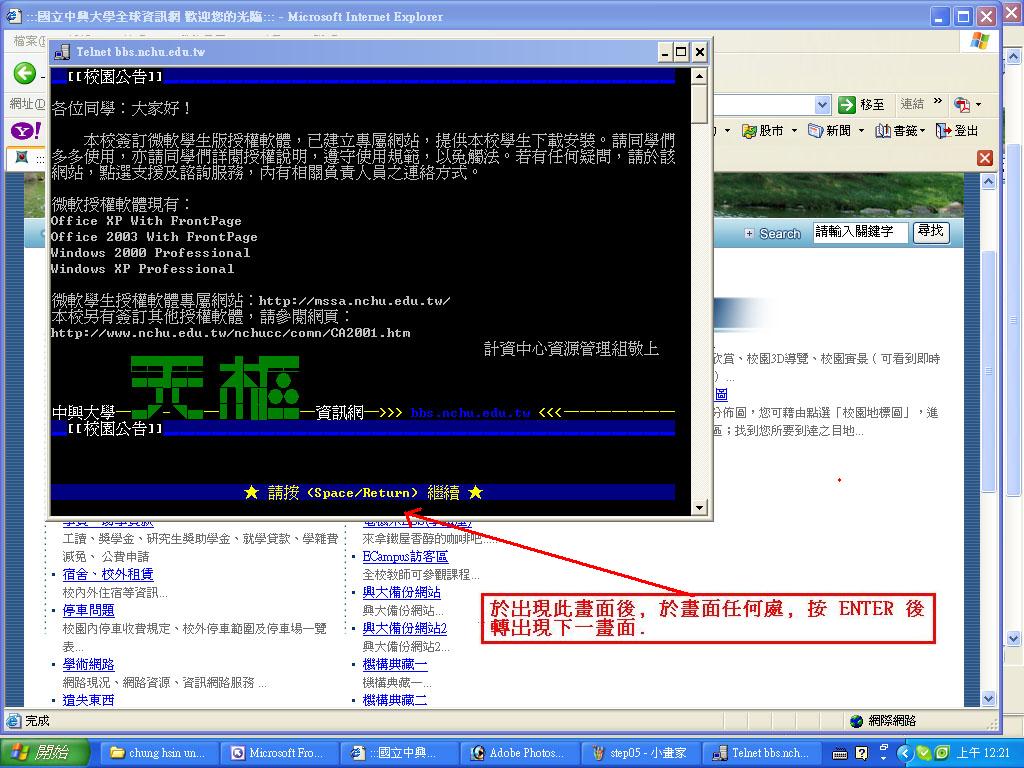Open the address bar dropdown arrow
The width and height of the screenshot is (1024, 768).
point(823,104)
